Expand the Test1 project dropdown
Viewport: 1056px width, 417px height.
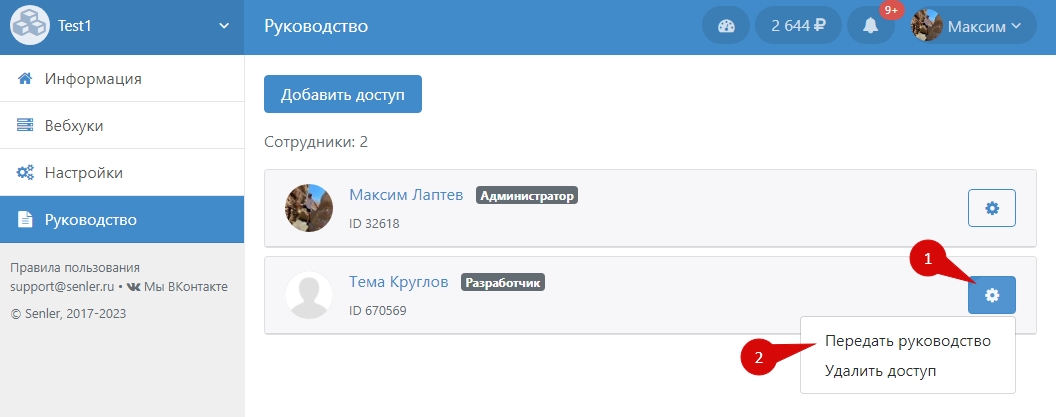click(x=223, y=27)
